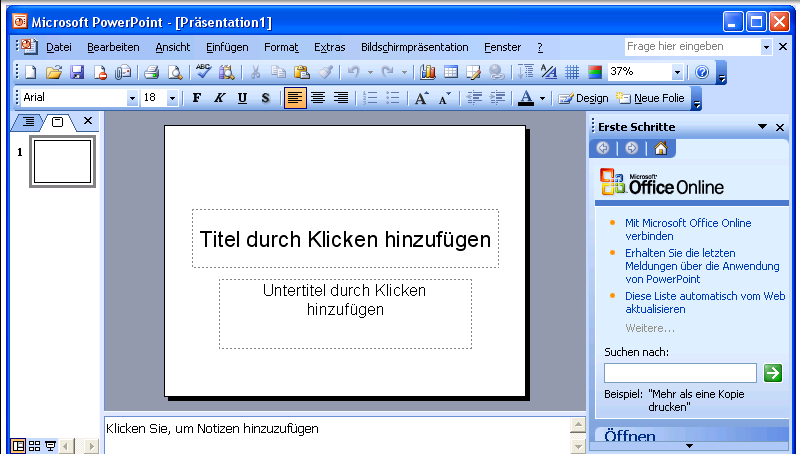Toggle right text alignment
800x454 pixels.
click(x=341, y=98)
